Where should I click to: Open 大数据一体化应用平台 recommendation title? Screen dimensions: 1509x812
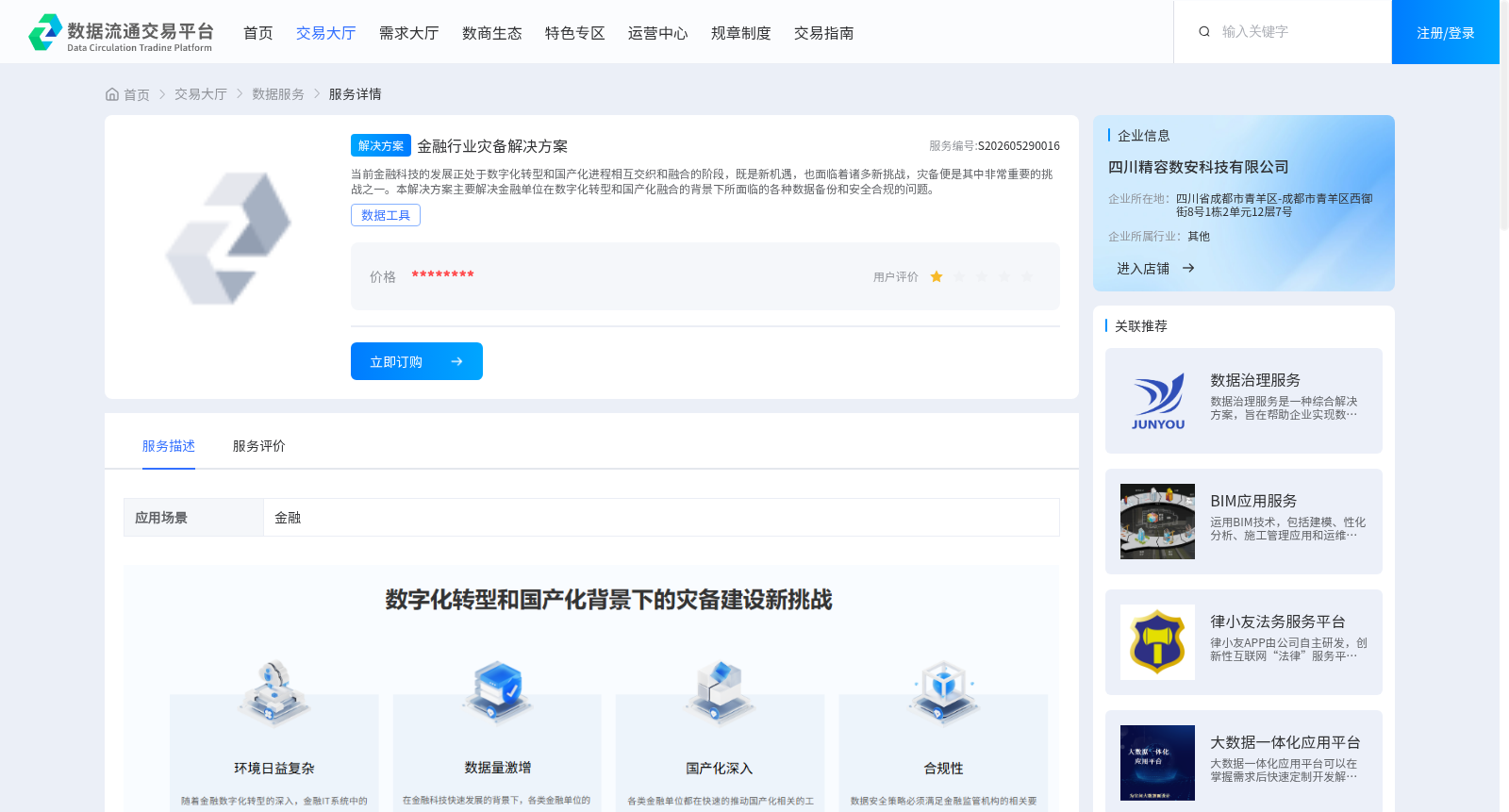coord(1285,742)
